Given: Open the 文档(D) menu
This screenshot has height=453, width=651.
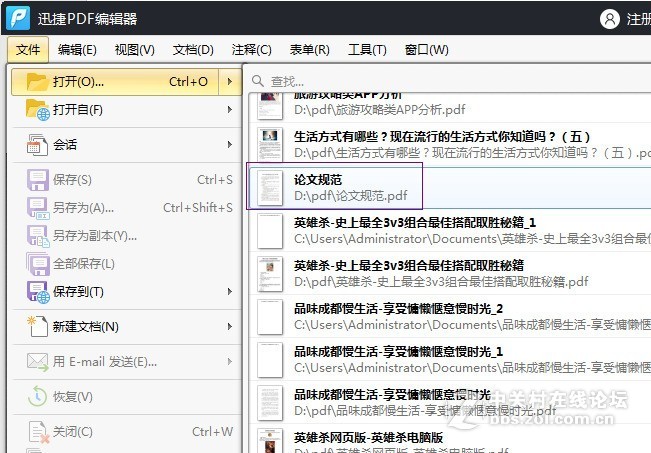Looking at the screenshot, I should tap(193, 50).
